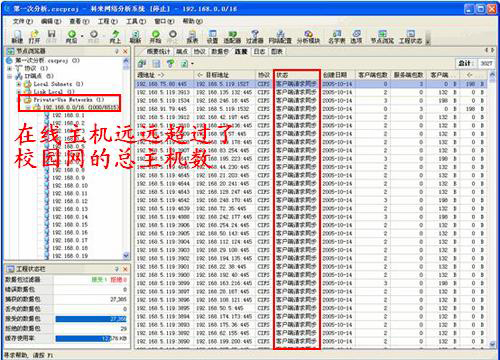Sort by the 创建日期 column header
This screenshot has height=360, width=500.
click(337, 75)
